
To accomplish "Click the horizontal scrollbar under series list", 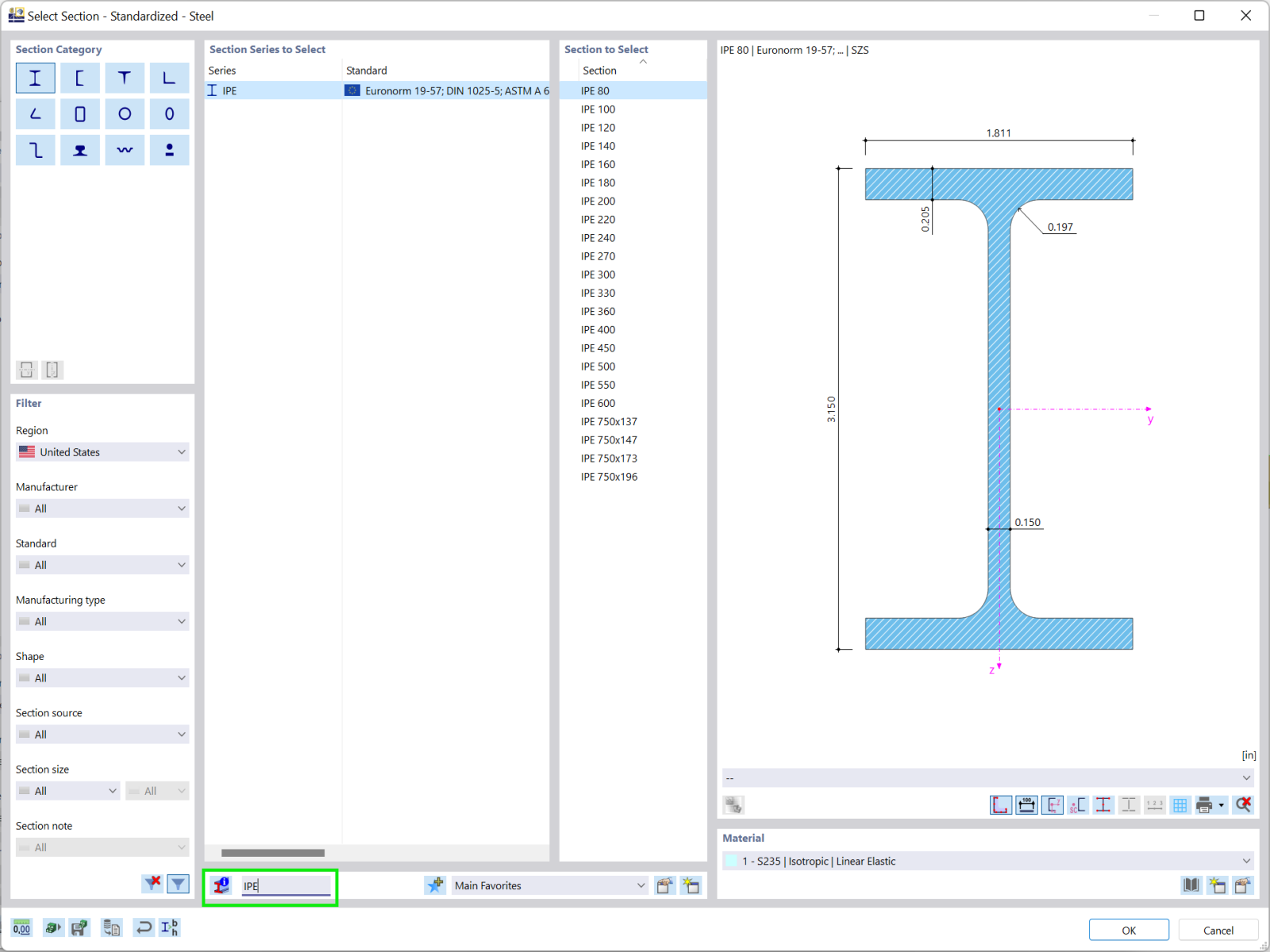I will [x=272, y=853].
